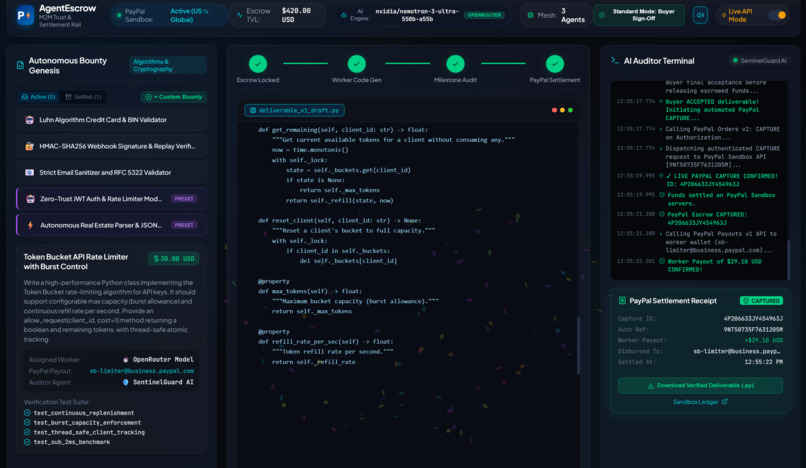Click the PRESET badge on Zero-Trust JWT row

coord(184,199)
